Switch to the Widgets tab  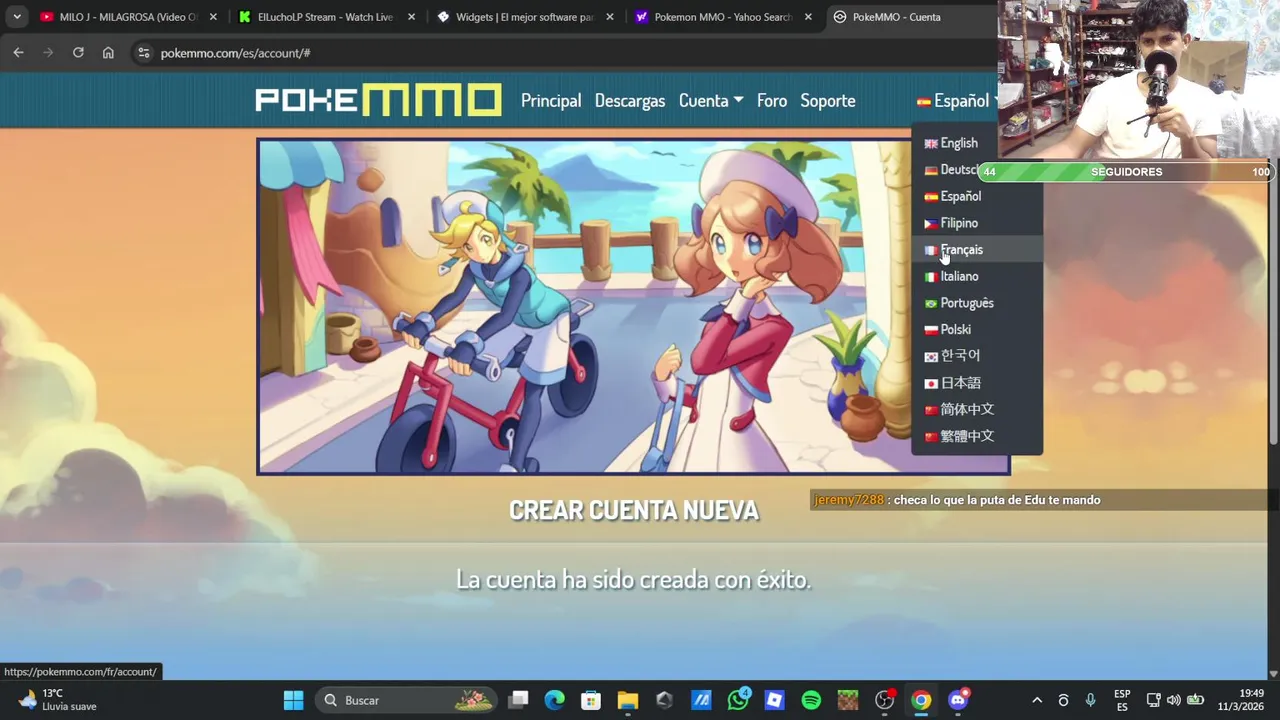[x=525, y=17]
